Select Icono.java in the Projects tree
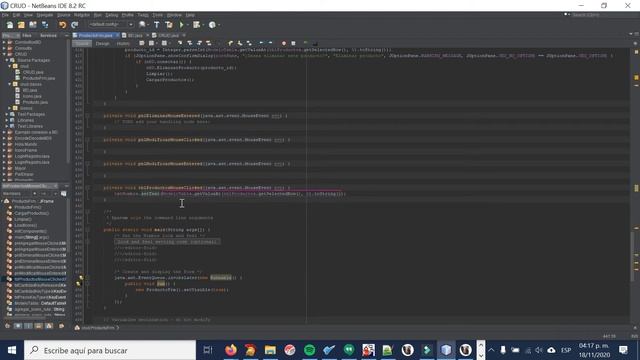This screenshot has width=640, height=360. point(32,96)
